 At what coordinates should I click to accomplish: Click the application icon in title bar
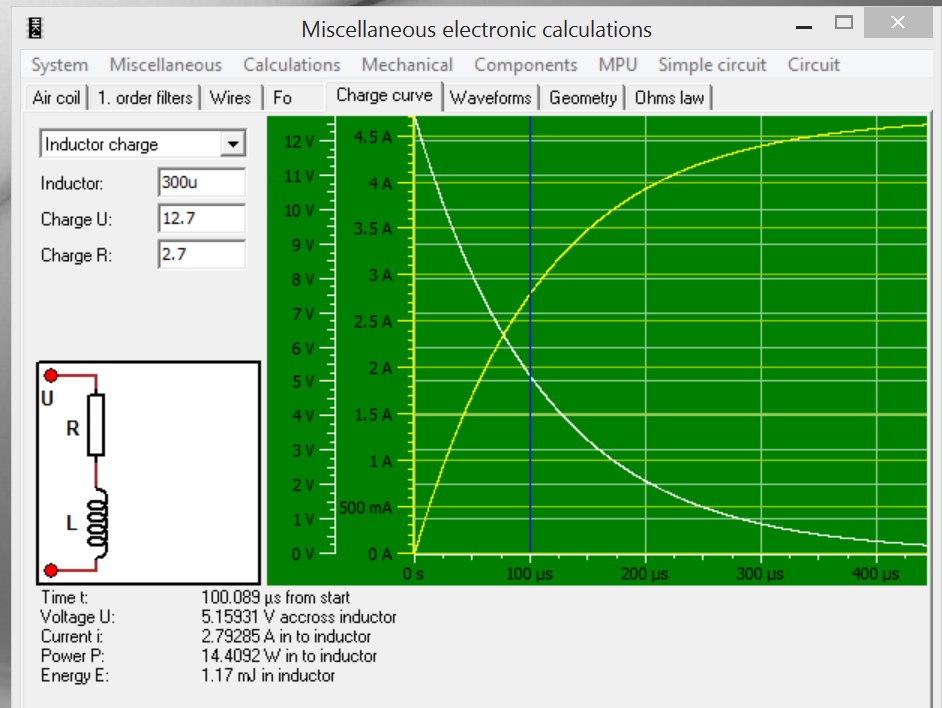[36, 28]
